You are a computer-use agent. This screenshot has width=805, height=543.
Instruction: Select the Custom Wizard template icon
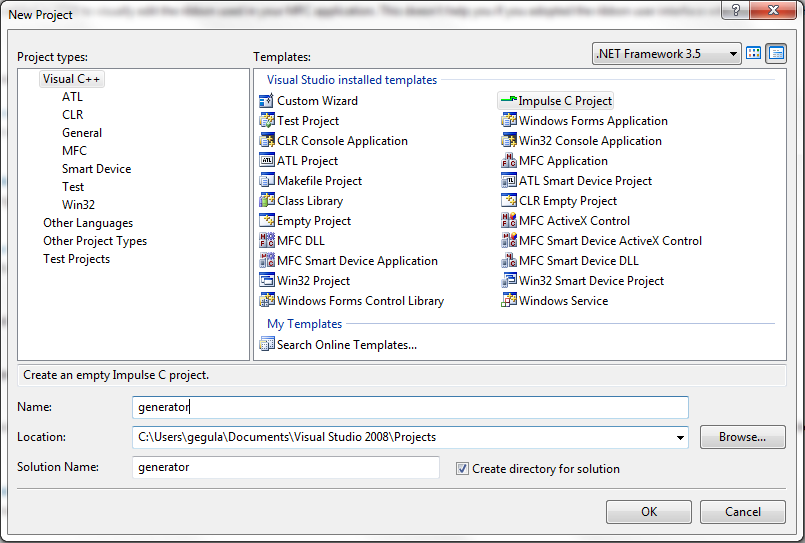[266, 101]
